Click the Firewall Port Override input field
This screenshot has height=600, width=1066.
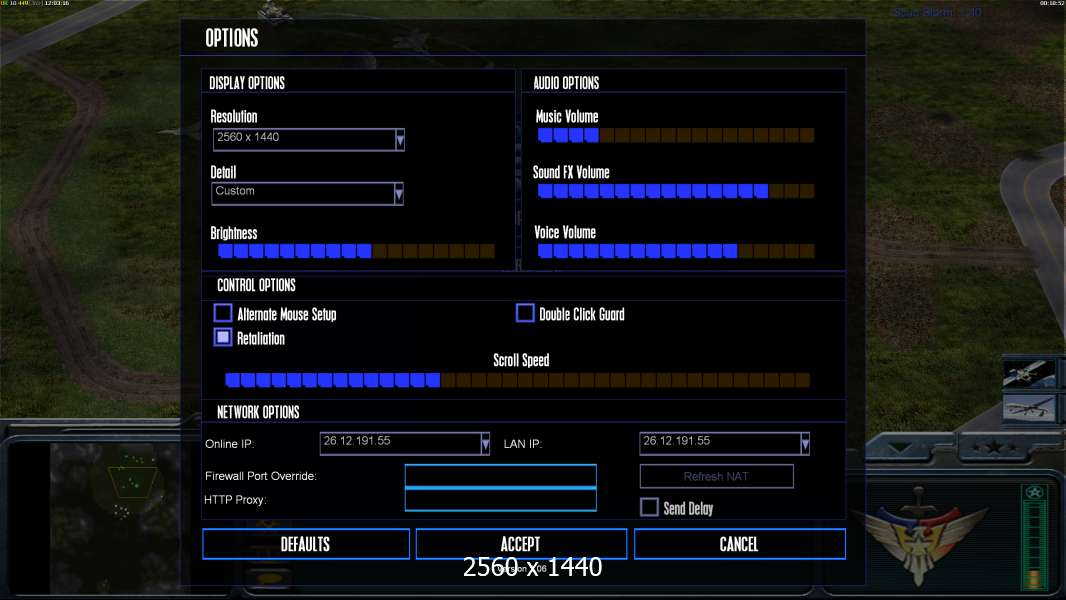[500, 476]
